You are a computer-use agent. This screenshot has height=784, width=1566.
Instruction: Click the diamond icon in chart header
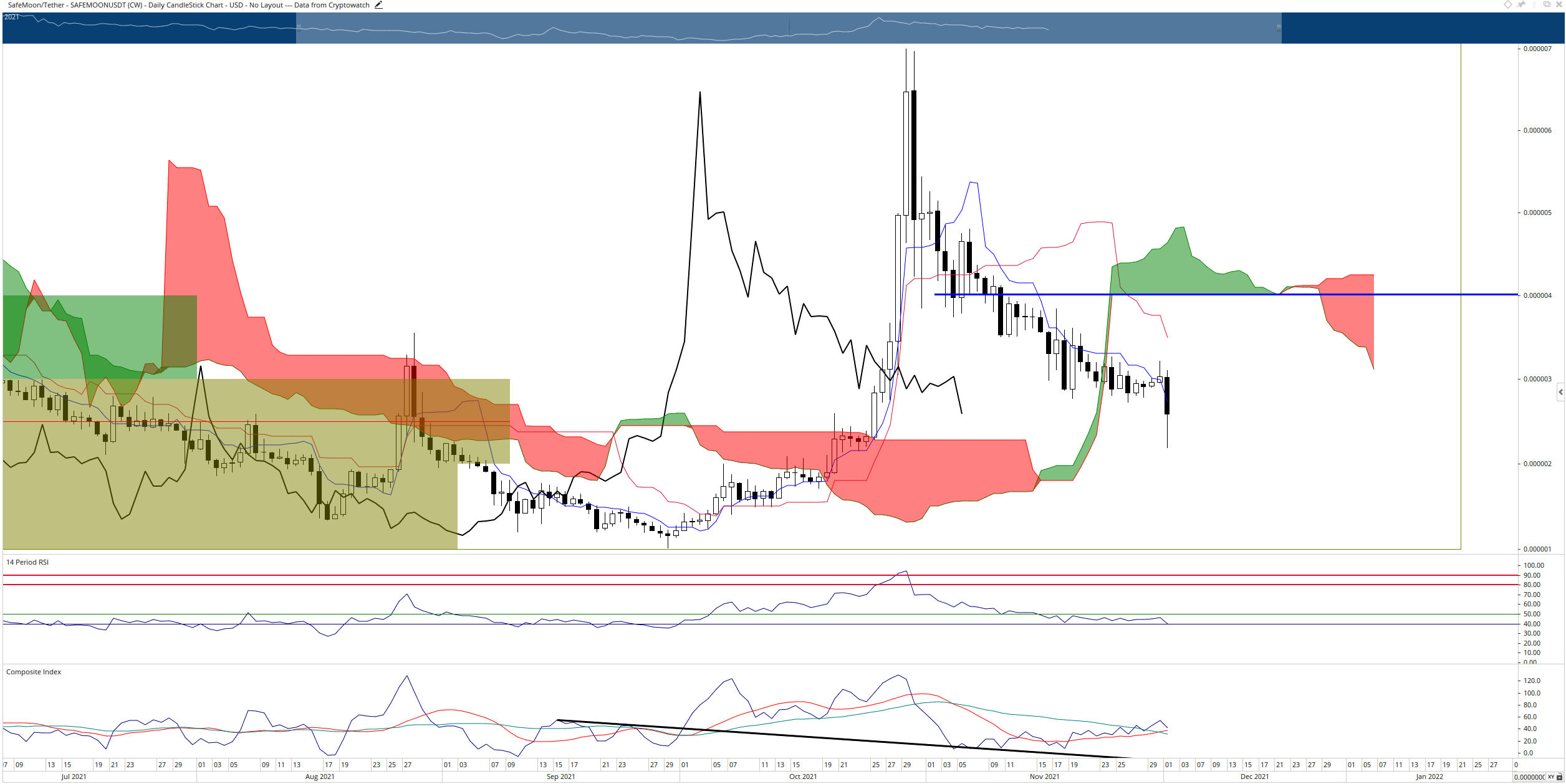1508,4
